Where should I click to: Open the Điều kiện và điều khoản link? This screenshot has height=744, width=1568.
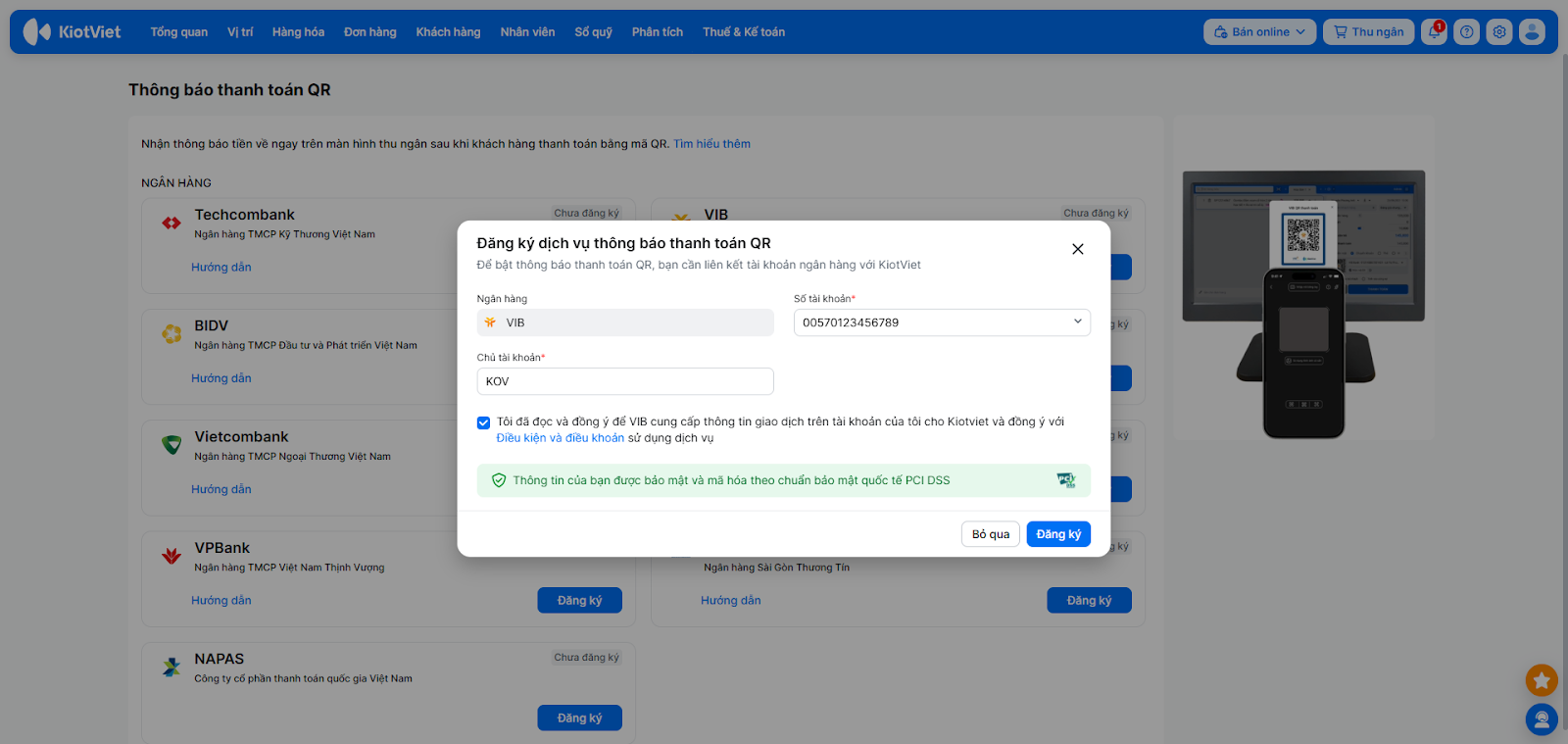560,438
